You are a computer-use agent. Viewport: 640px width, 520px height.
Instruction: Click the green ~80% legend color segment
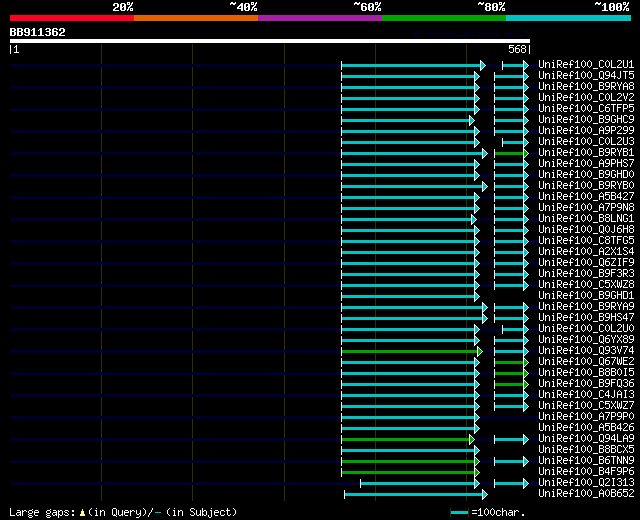tap(444, 18)
